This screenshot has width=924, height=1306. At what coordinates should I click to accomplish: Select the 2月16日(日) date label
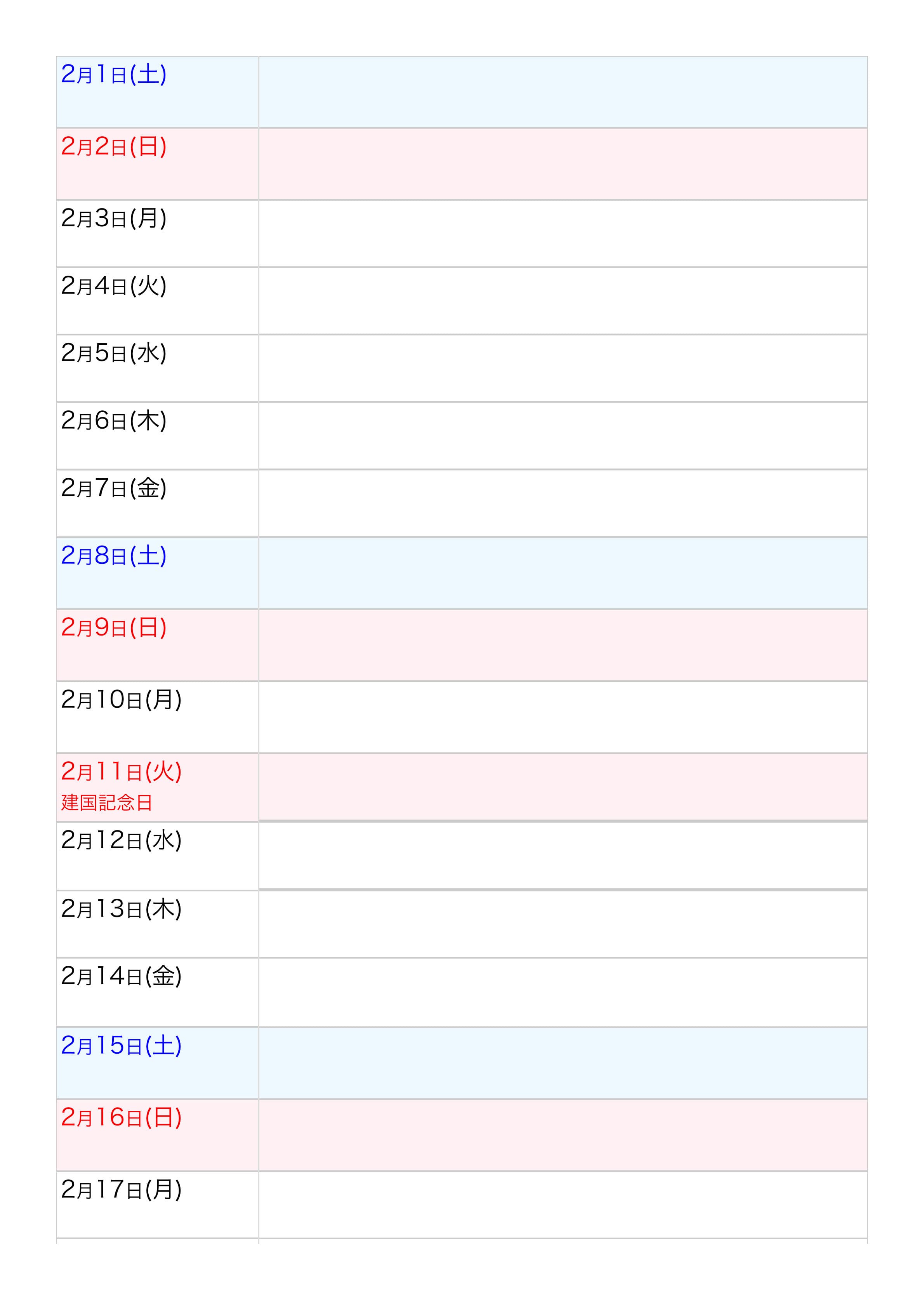coord(121,1117)
